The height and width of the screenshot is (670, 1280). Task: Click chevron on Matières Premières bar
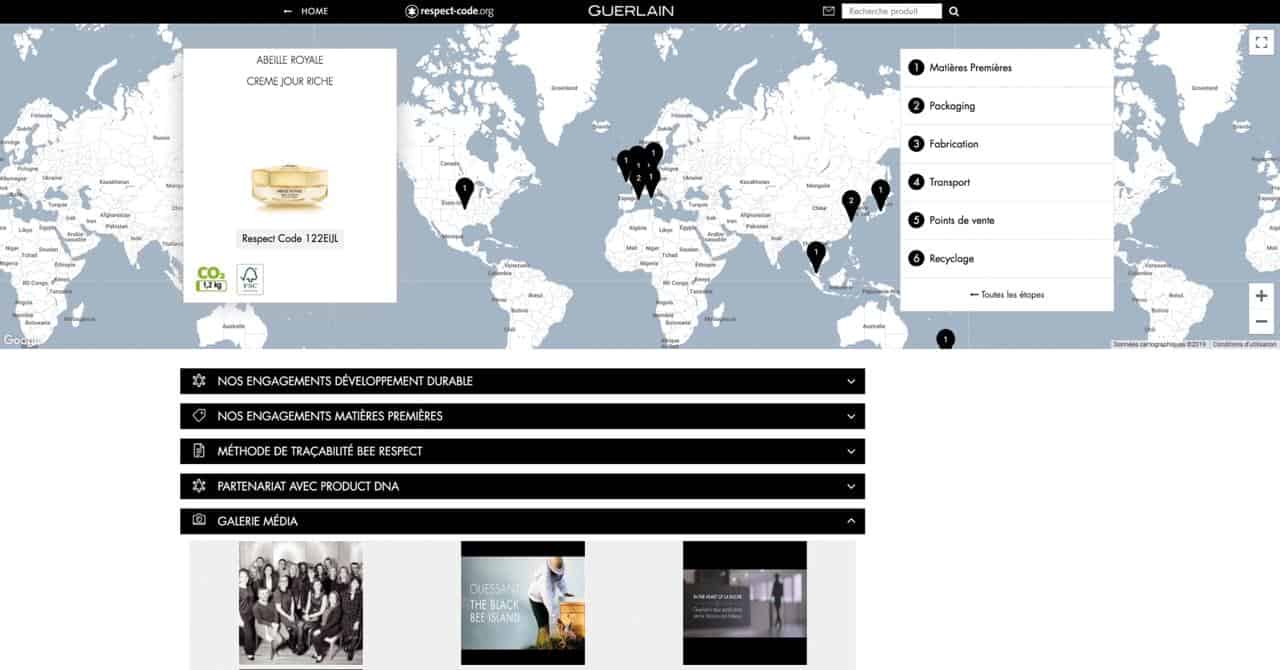pos(851,416)
